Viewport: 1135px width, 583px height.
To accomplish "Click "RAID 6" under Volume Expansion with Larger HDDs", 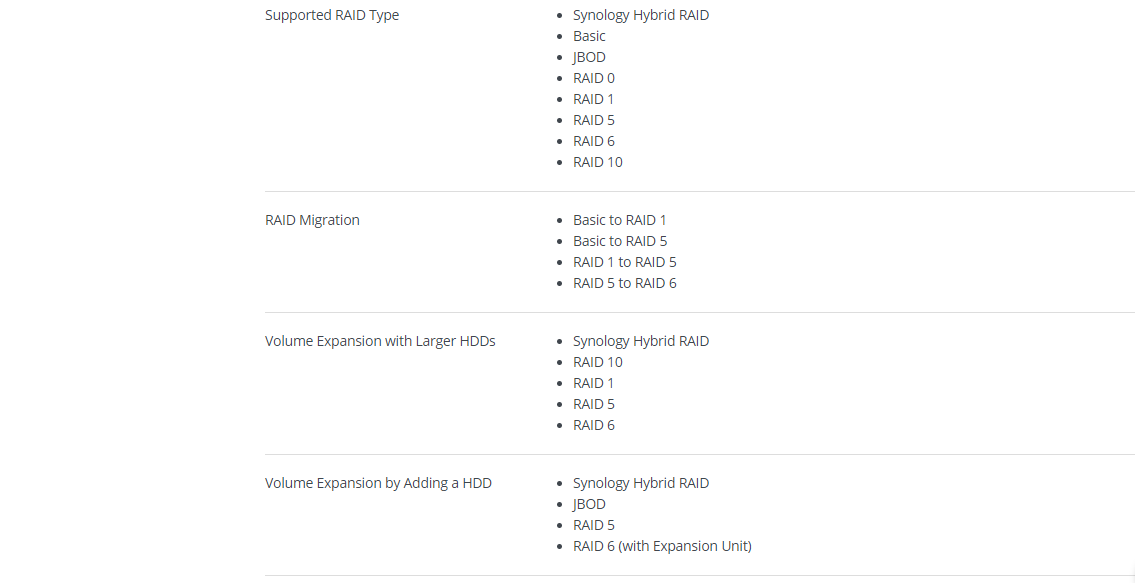I will (x=594, y=425).
